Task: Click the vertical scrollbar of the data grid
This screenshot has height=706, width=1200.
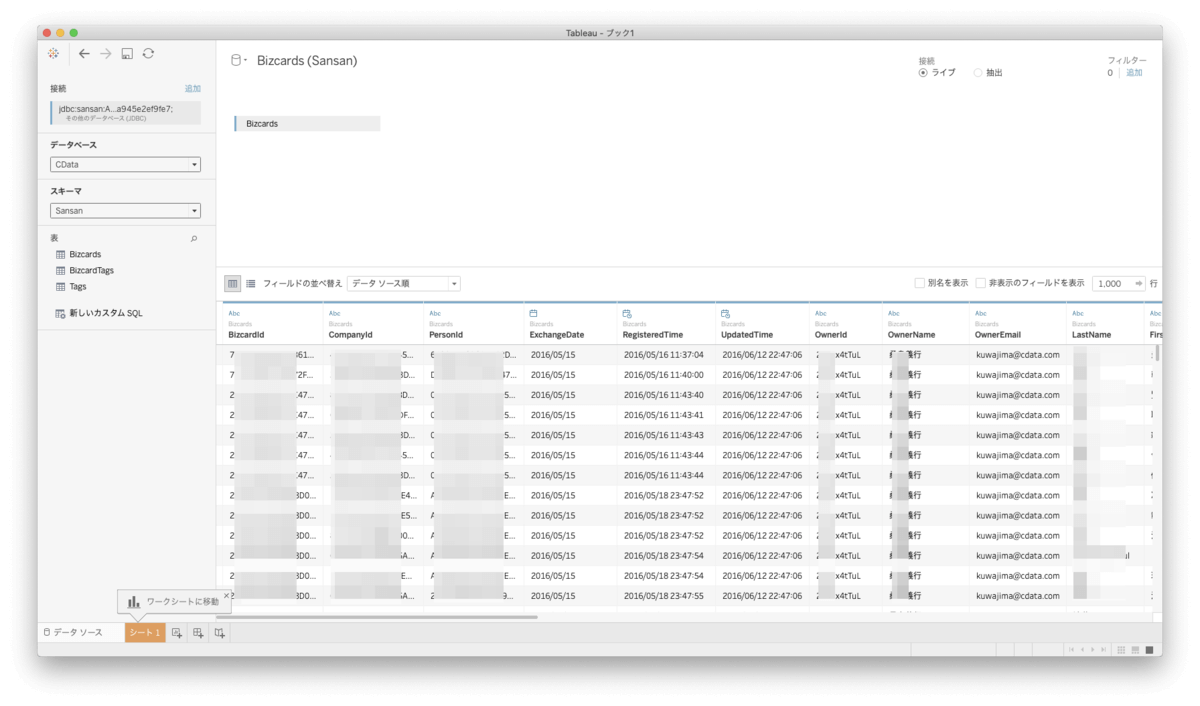Action: click(1158, 353)
